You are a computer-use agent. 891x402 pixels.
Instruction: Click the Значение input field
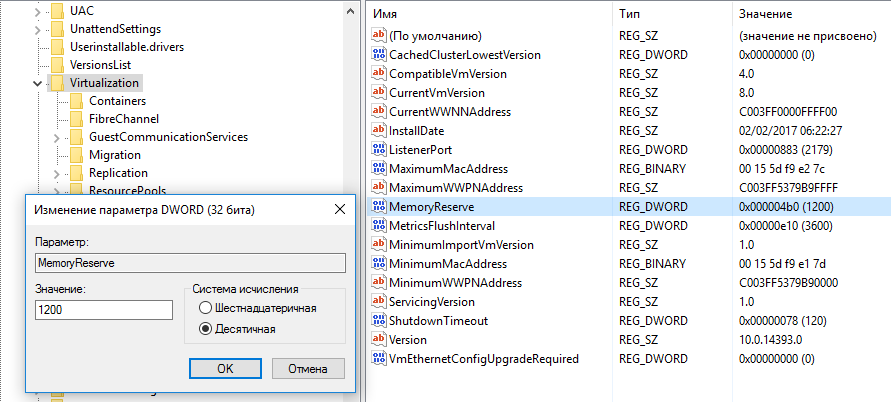[104, 310]
